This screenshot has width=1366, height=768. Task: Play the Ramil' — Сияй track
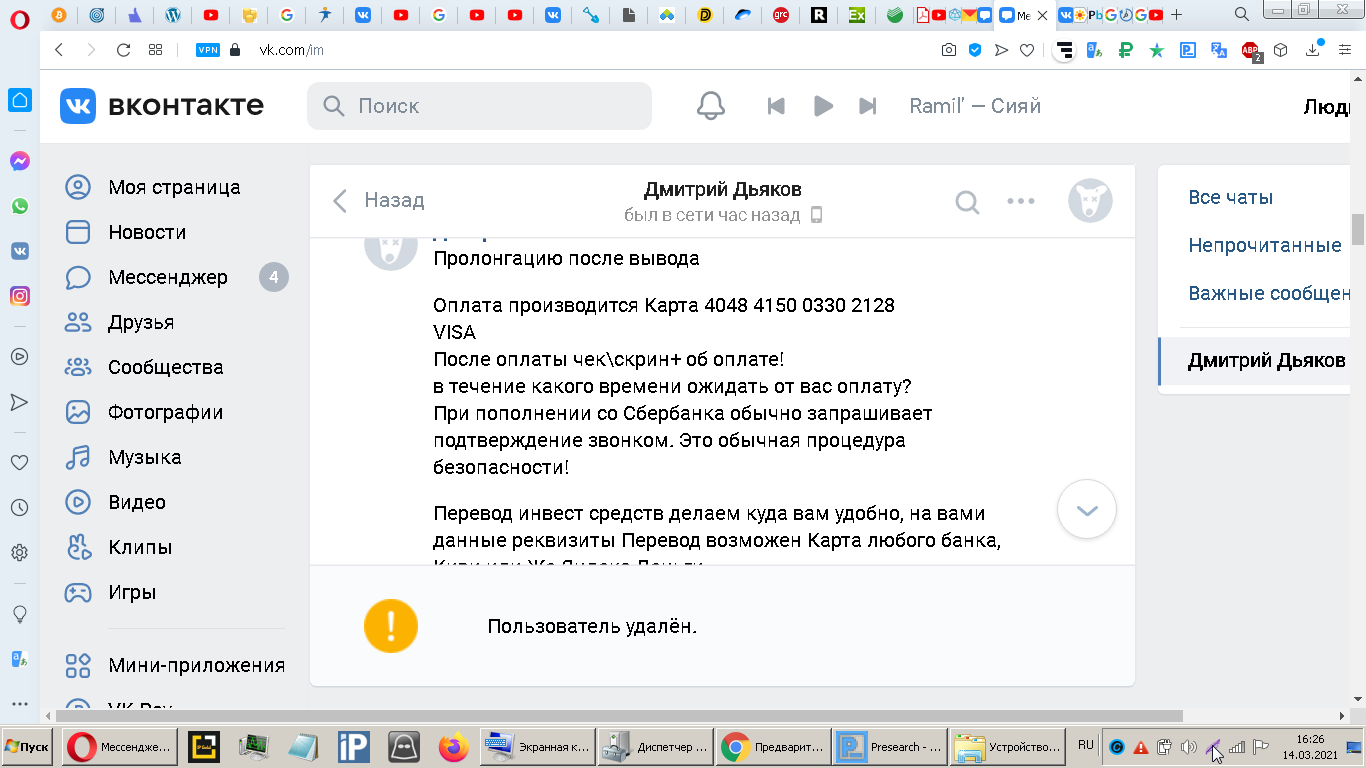pos(823,106)
